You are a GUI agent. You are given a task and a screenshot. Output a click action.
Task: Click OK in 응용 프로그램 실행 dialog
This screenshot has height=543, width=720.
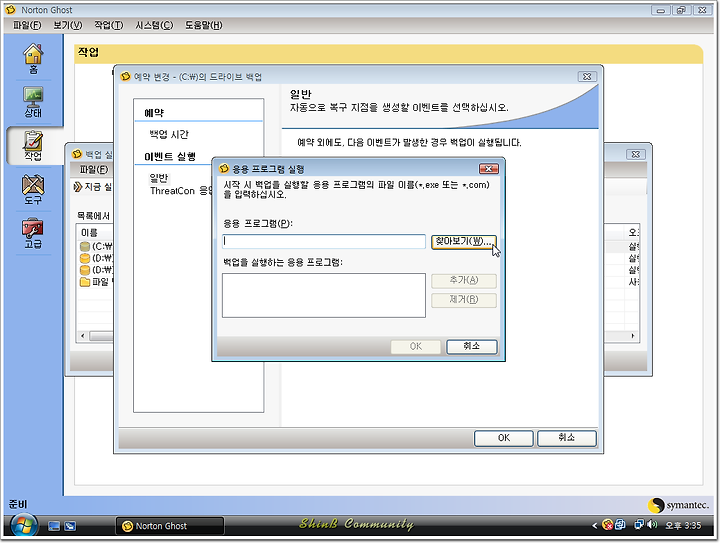[x=416, y=347]
